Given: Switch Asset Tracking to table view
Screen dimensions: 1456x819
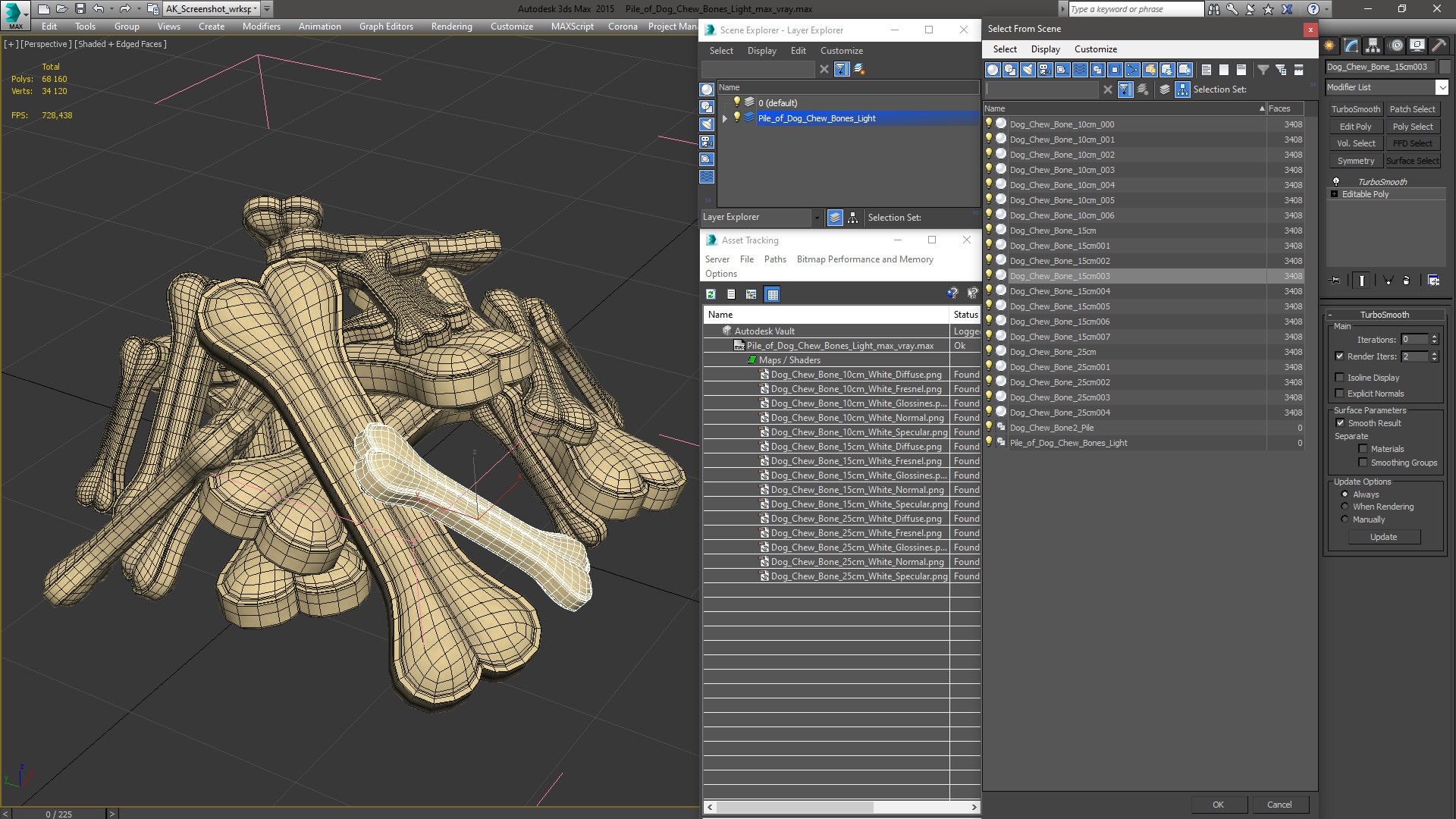Looking at the screenshot, I should coord(772,294).
